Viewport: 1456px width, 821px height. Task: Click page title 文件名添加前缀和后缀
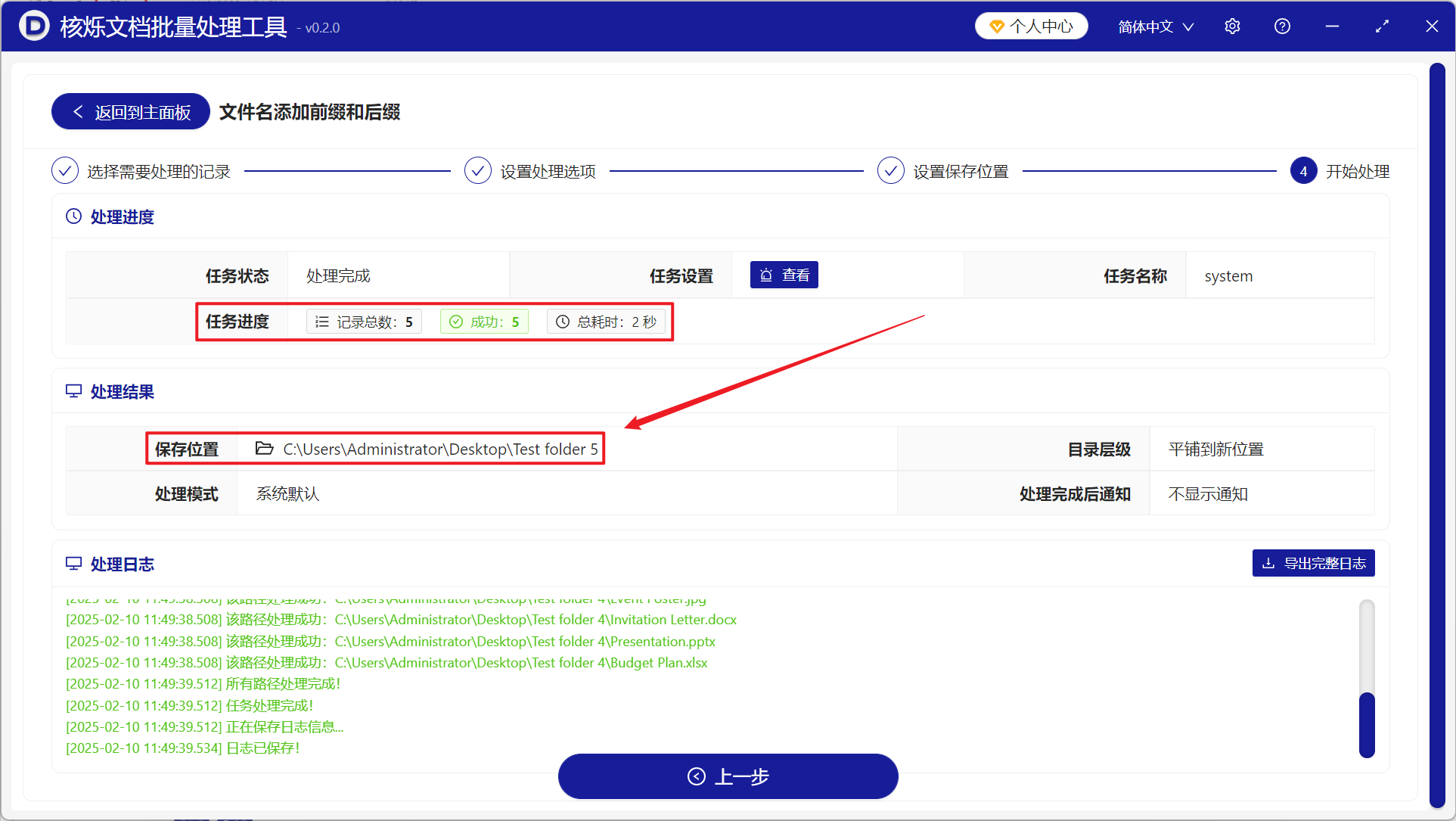coord(309,112)
